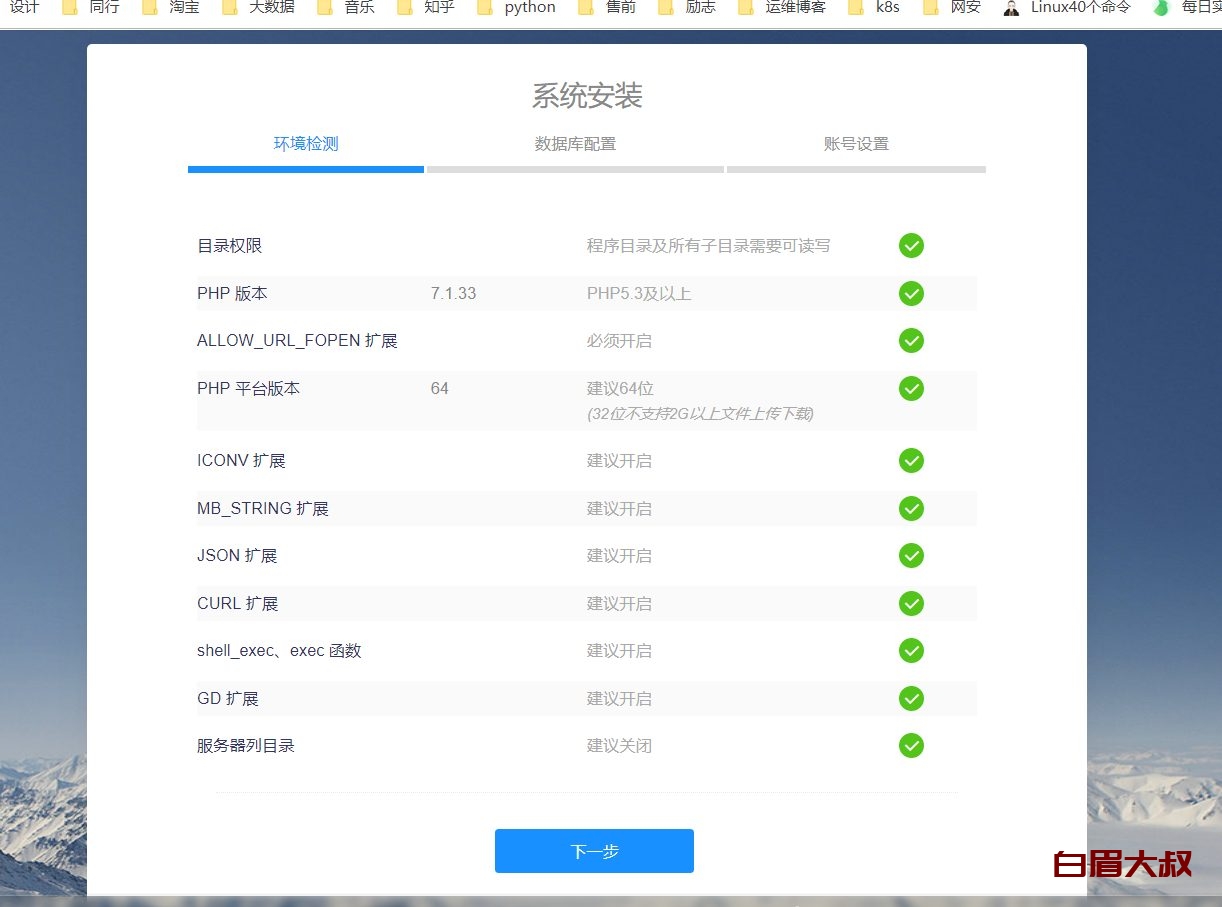This screenshot has width=1222, height=907.
Task: Click the 系统安装 heading
Action: 587,96
